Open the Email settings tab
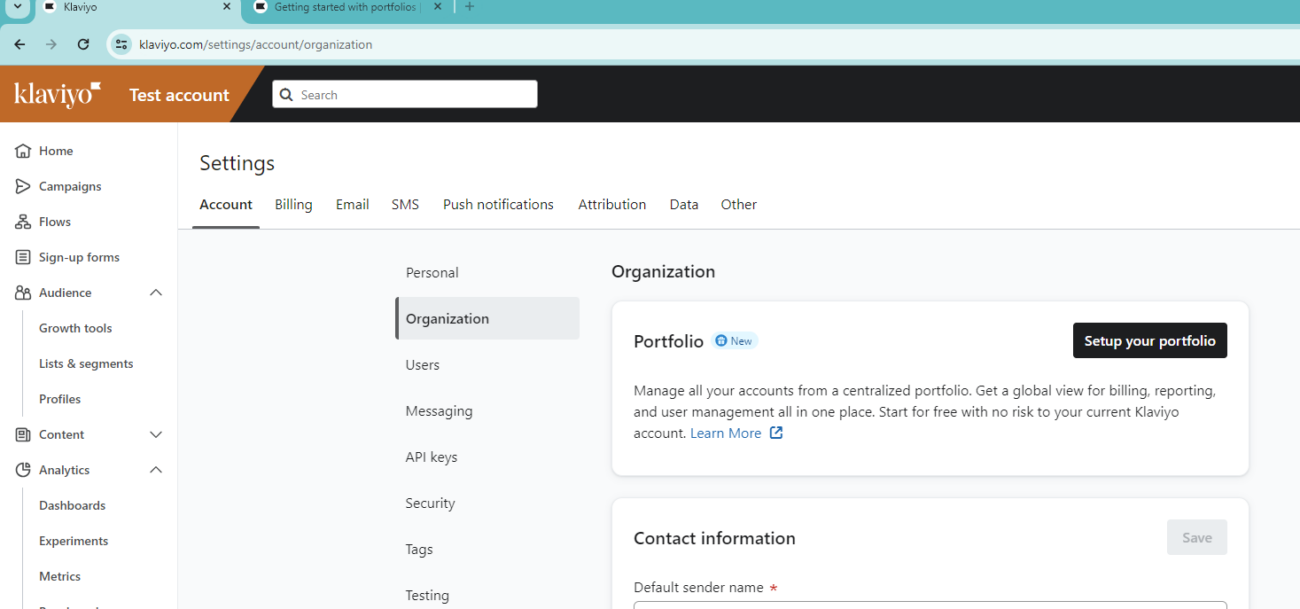 (352, 204)
